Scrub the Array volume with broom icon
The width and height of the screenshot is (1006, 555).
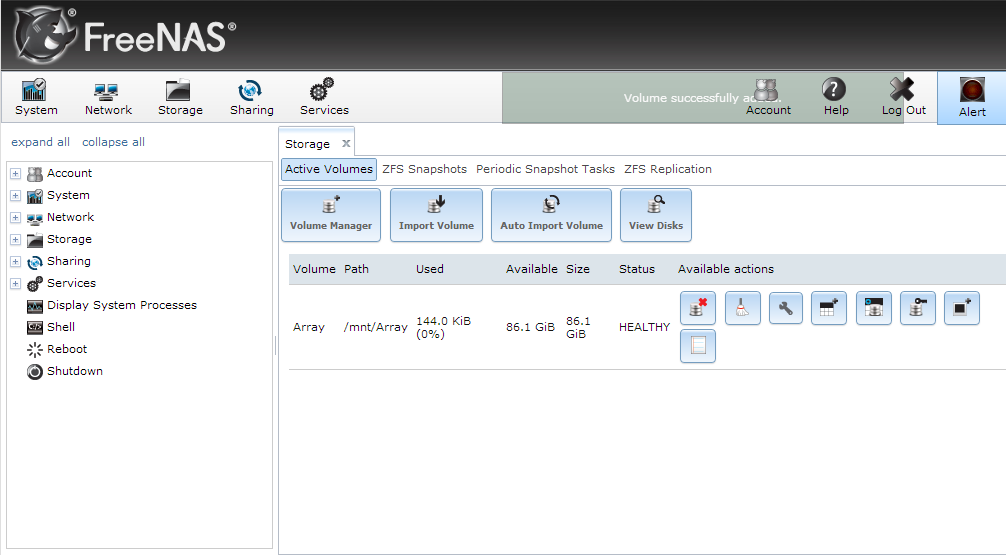tap(742, 308)
